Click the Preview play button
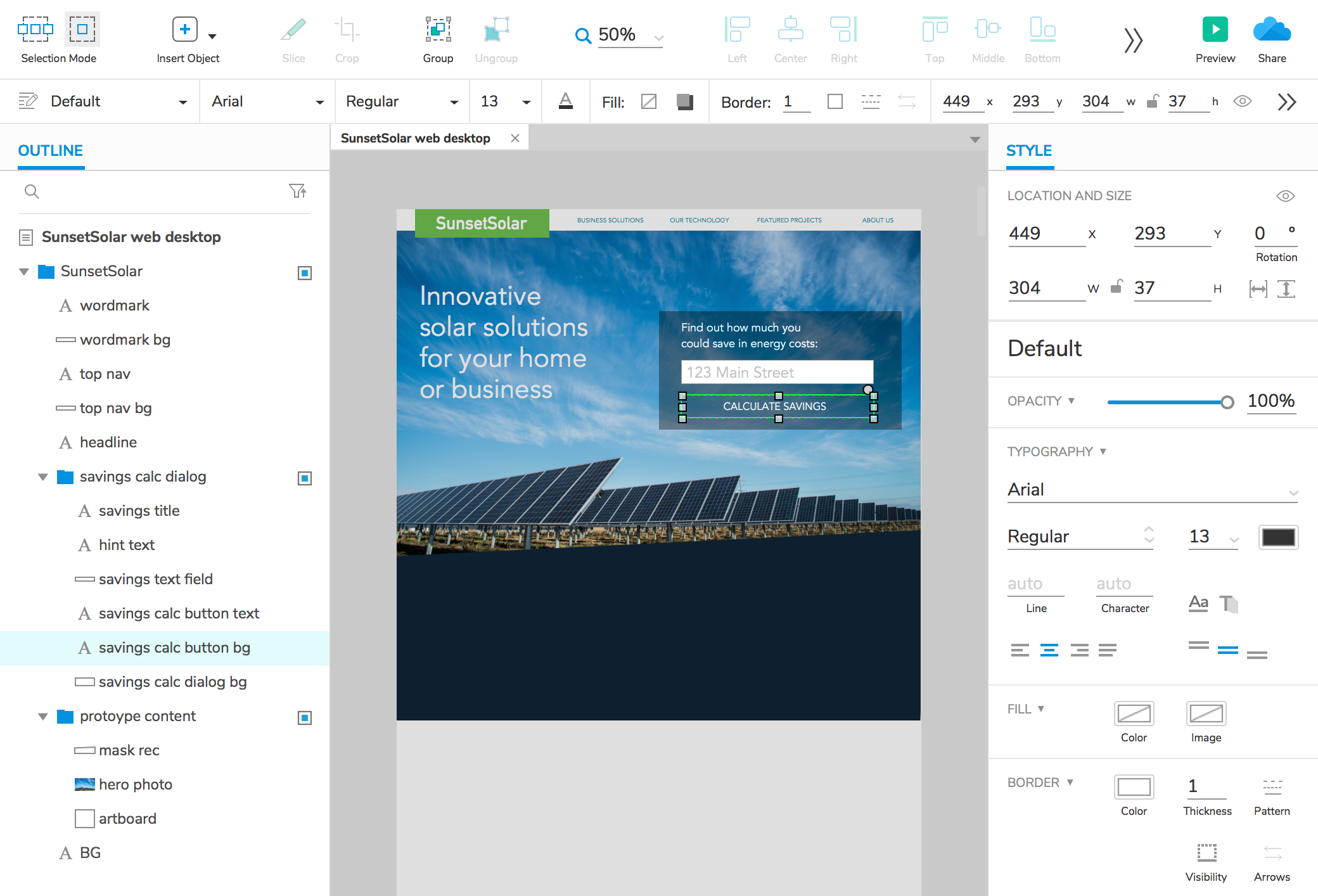This screenshot has width=1318, height=896. point(1215,30)
